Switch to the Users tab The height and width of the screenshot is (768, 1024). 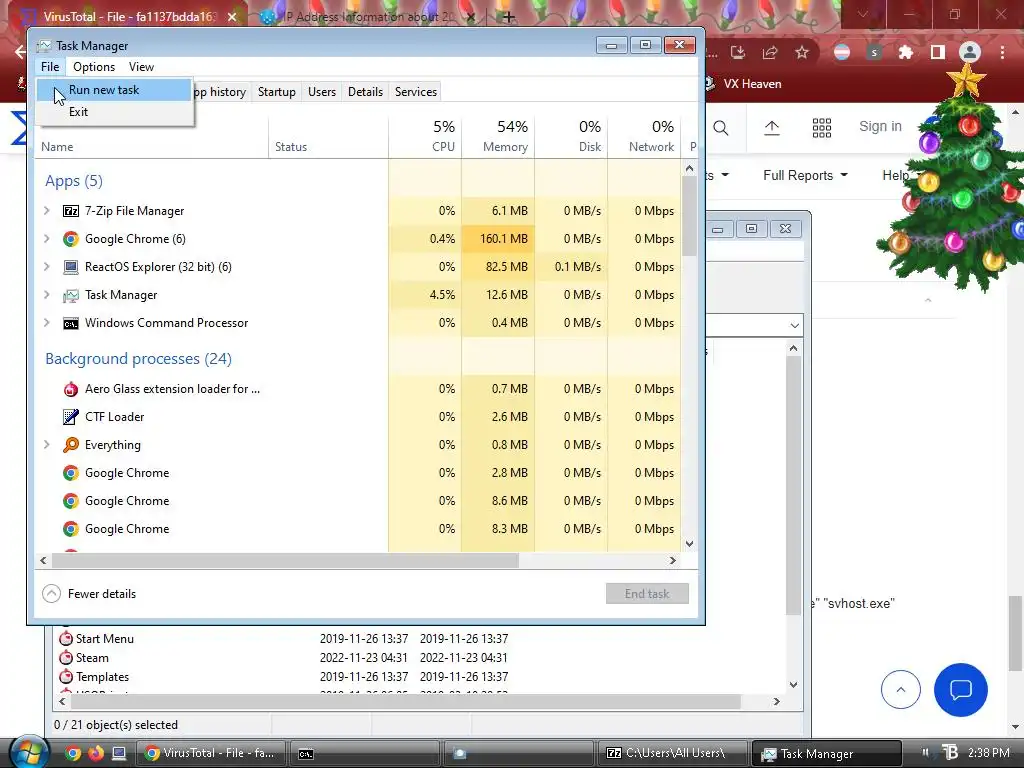321,91
